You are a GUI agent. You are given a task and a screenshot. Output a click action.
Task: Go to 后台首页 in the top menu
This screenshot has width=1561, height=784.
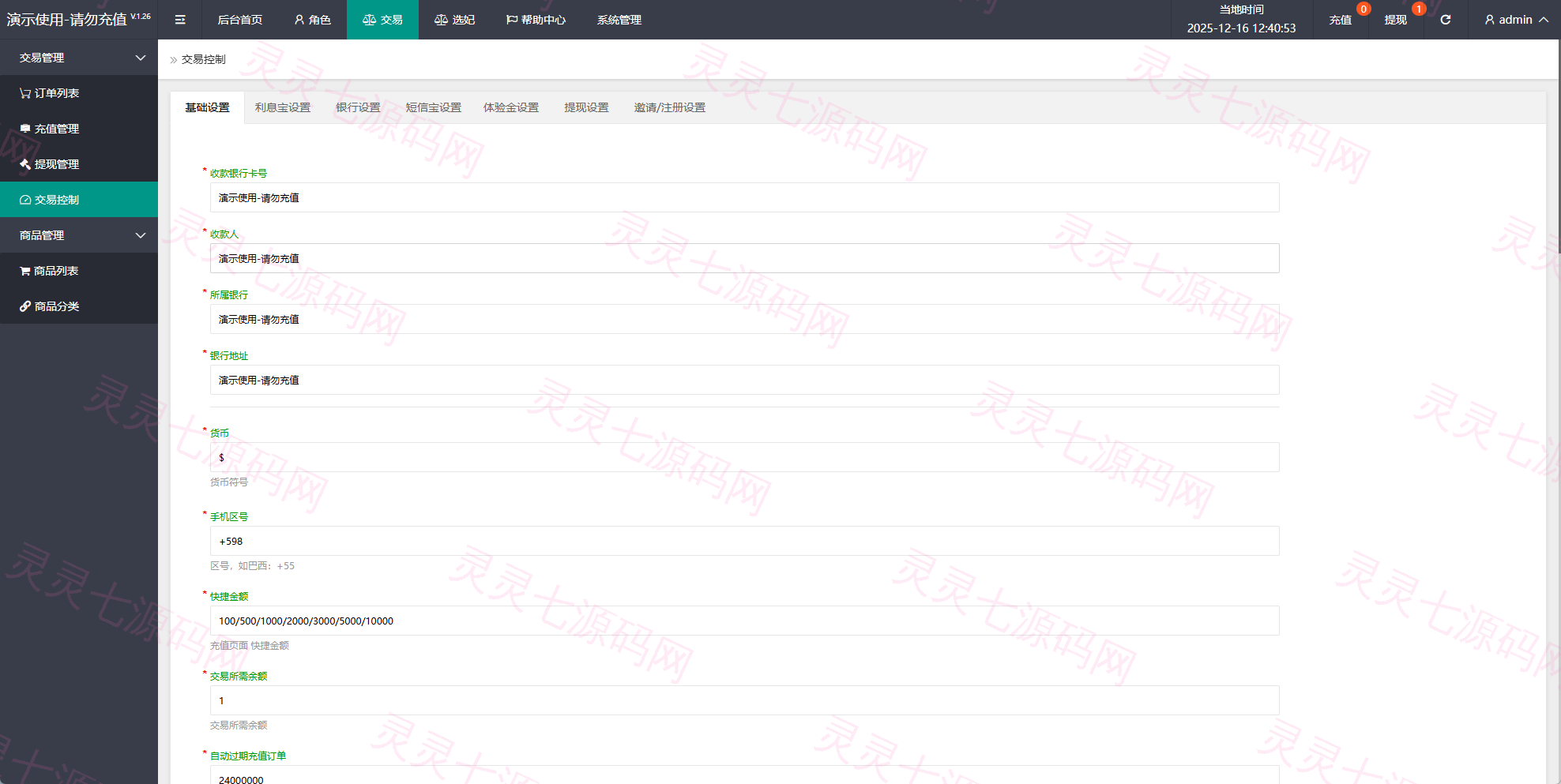[x=240, y=20]
